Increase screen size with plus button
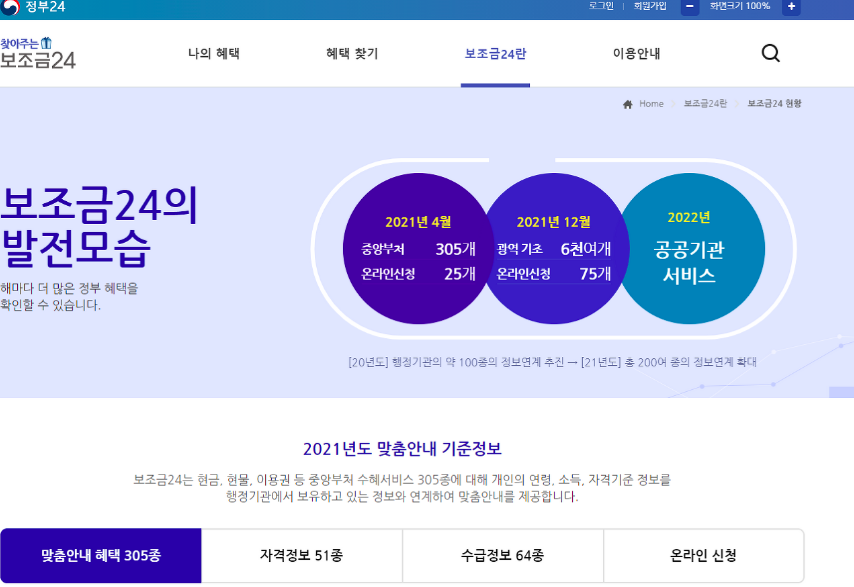This screenshot has width=854, height=587. [x=791, y=7]
